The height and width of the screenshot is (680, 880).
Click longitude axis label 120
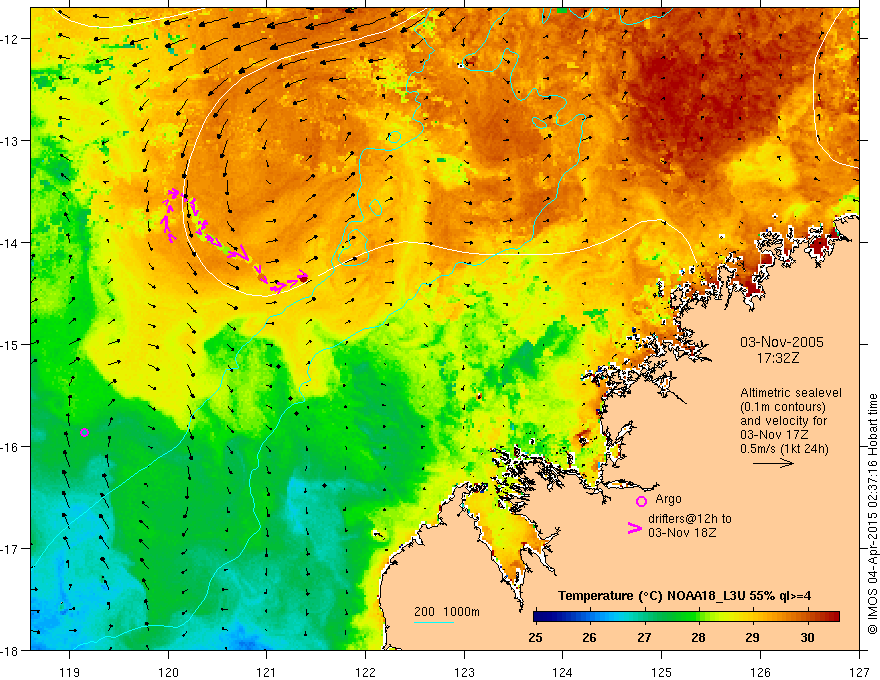point(168,672)
